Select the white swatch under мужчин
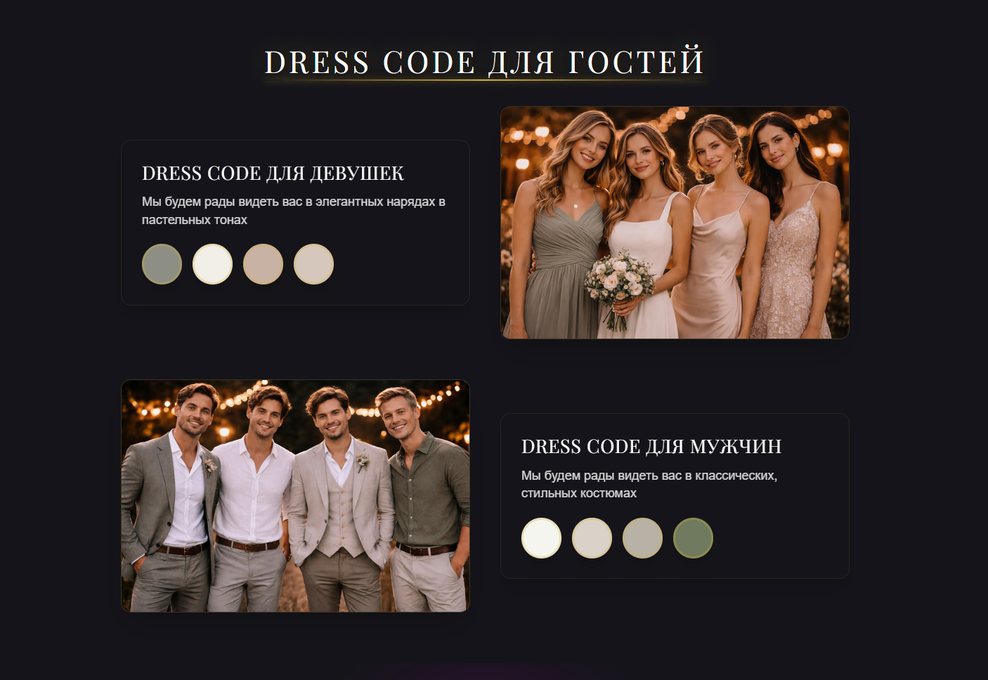The width and height of the screenshot is (988, 680). pos(541,538)
